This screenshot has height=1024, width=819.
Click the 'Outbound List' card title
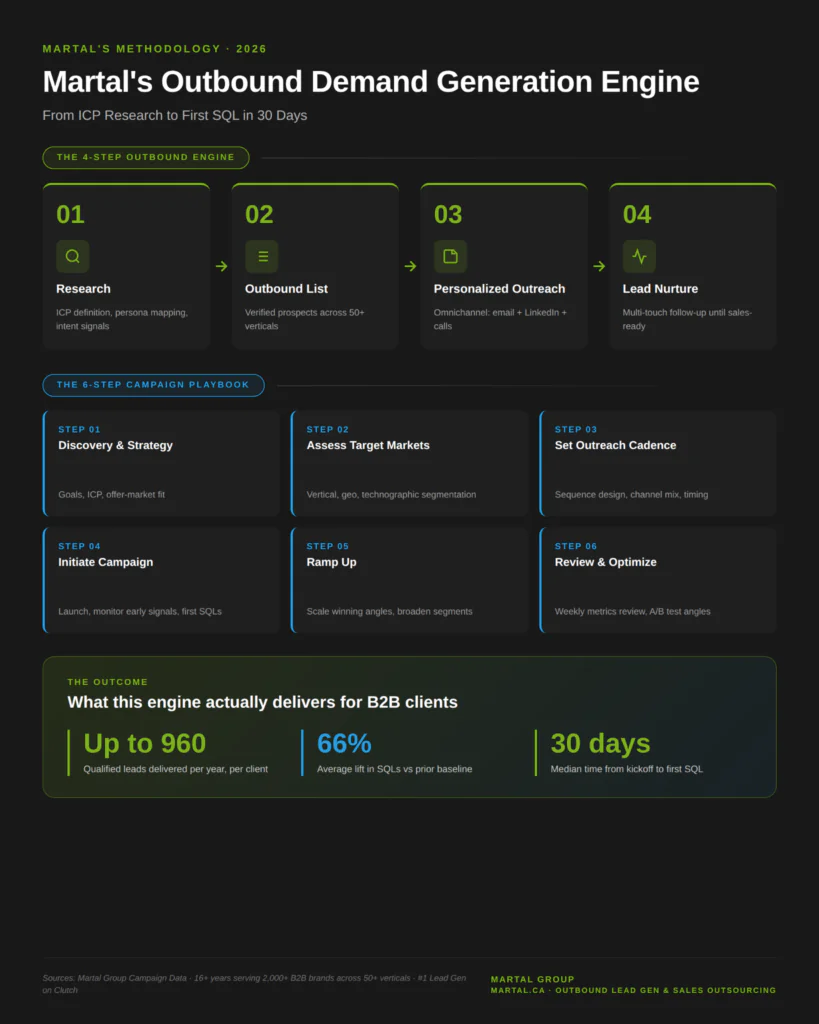286,289
